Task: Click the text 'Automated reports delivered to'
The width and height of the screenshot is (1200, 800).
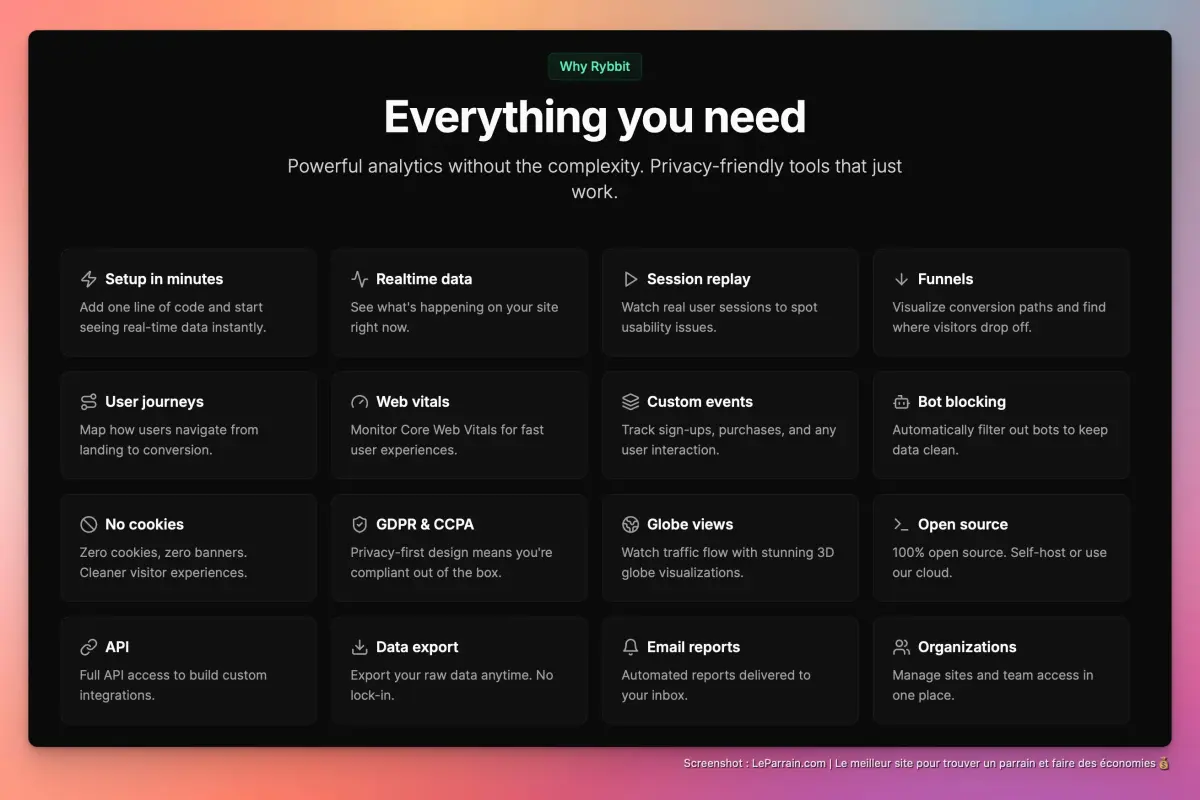Action: tap(716, 675)
